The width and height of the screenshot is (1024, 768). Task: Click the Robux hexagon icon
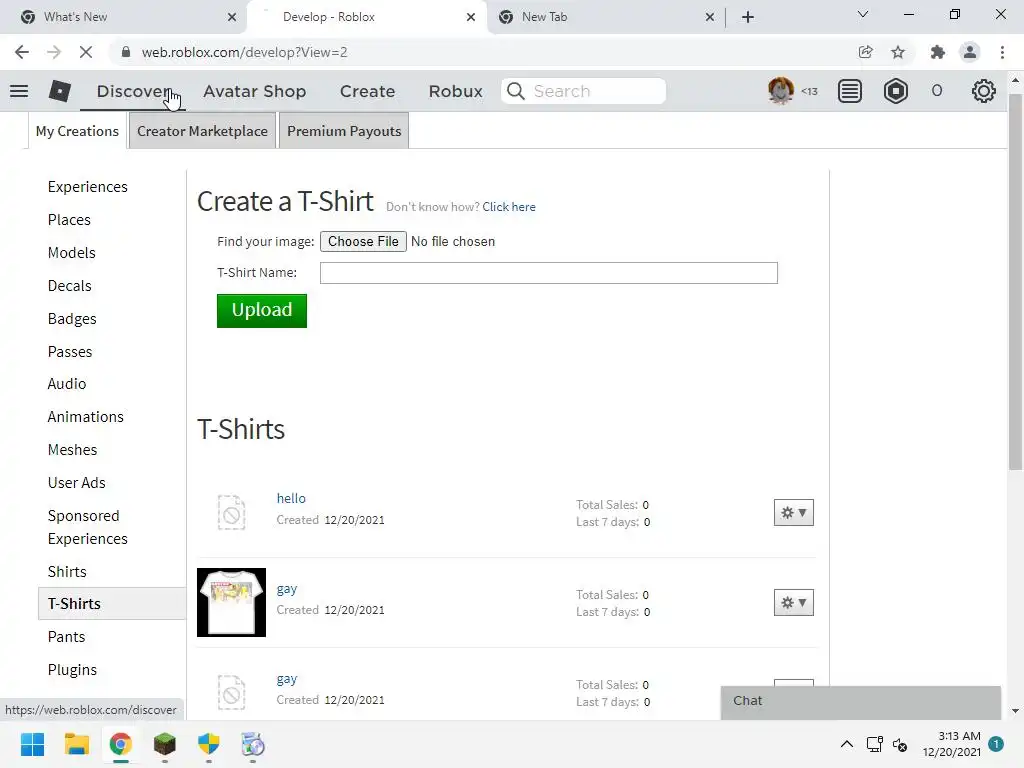[895, 91]
